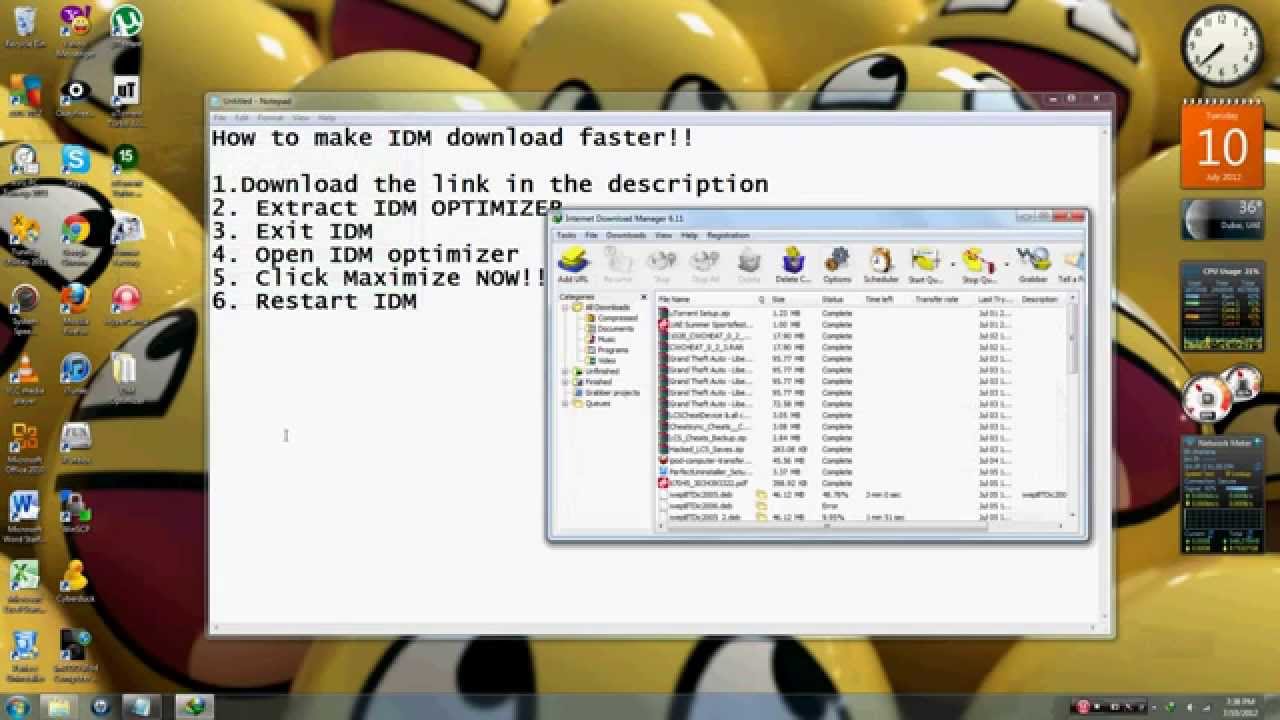Click the Stop Queue icon in IDM
Viewport: 1280px width, 720px height.
[977, 265]
